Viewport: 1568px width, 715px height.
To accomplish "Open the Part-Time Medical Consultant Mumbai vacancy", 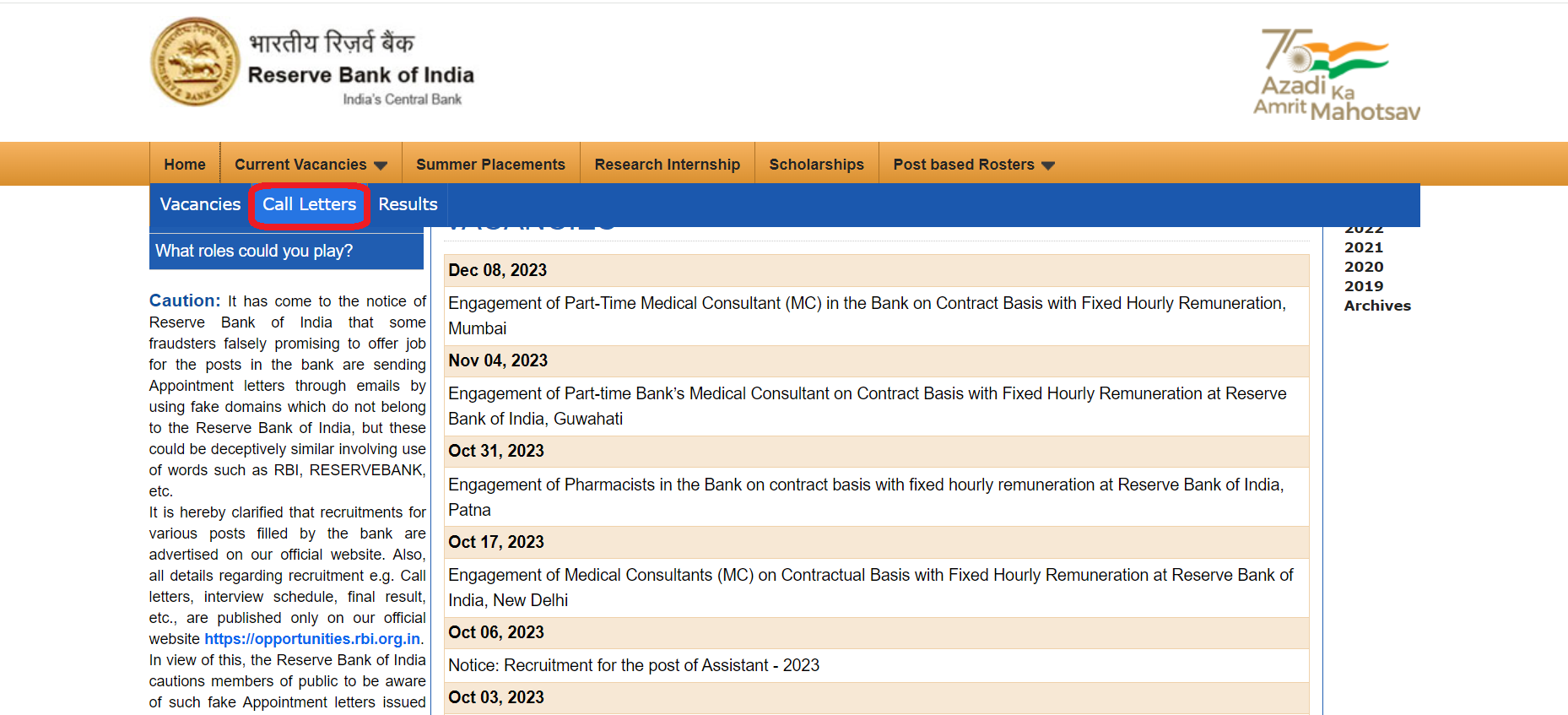I will (867, 304).
